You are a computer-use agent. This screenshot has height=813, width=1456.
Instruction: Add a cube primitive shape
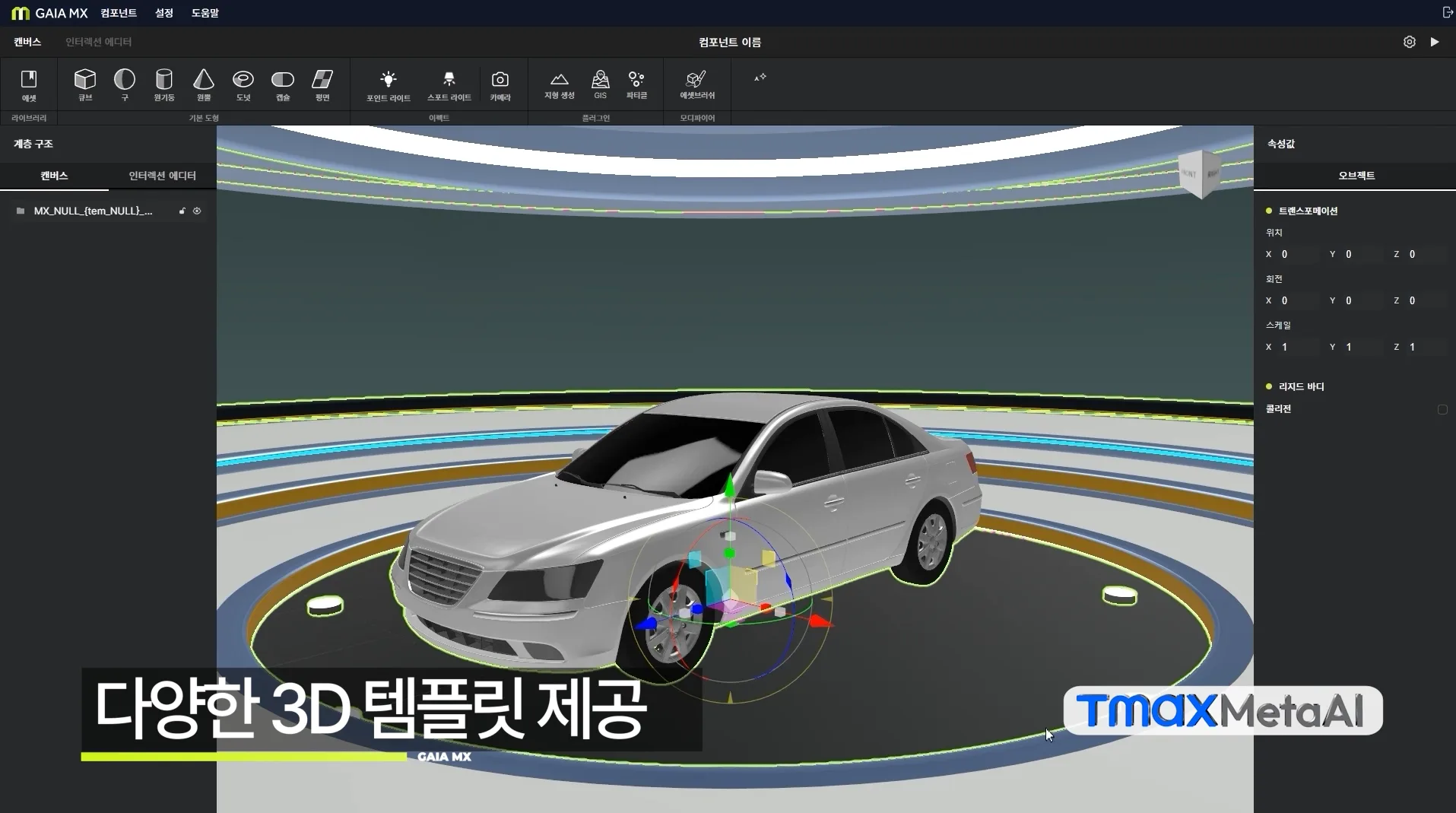tap(85, 84)
